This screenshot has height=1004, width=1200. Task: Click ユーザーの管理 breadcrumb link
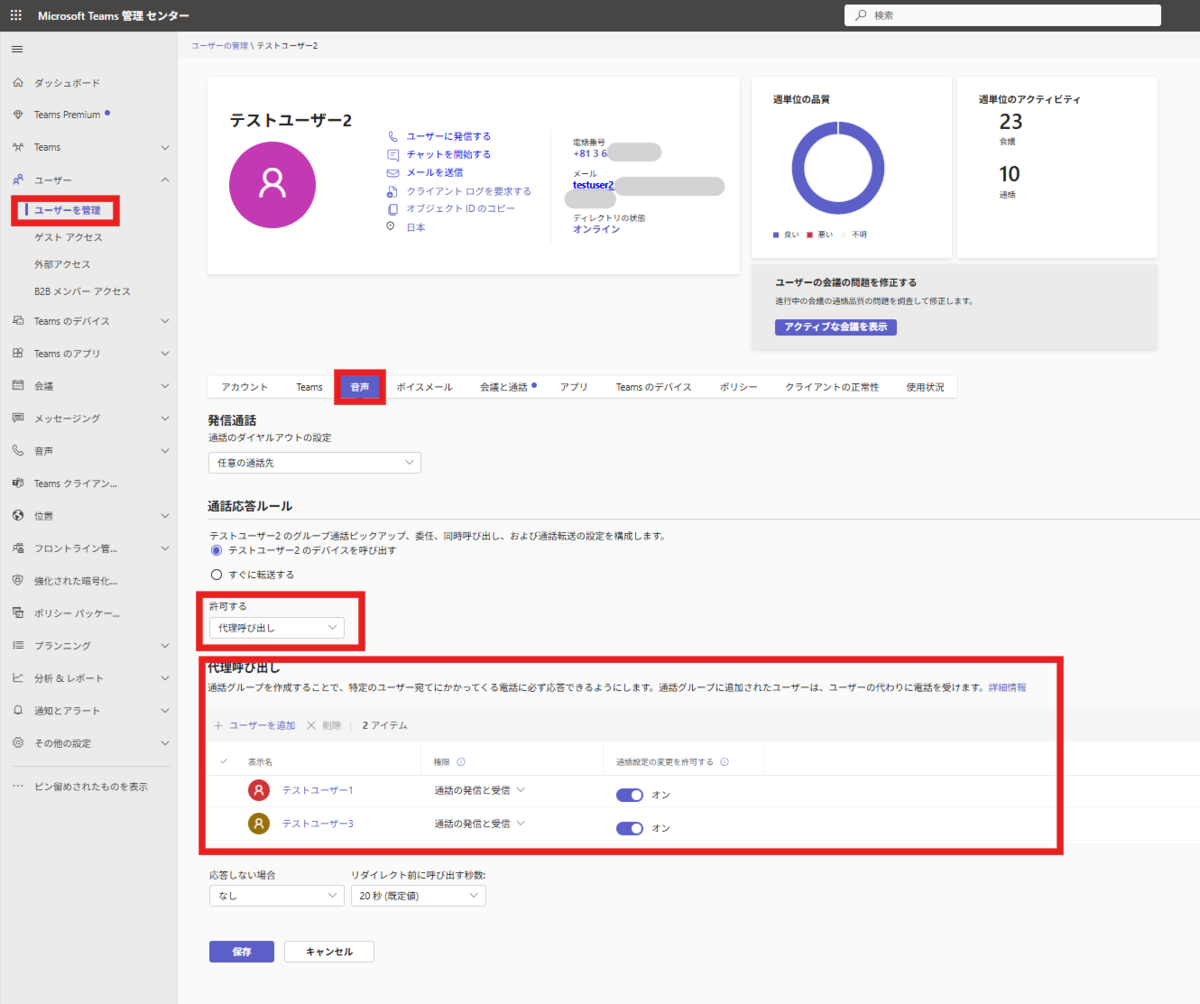tap(219, 46)
